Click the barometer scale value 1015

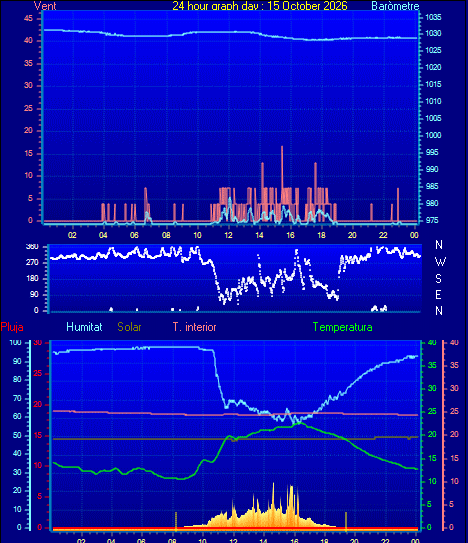pyautogui.click(x=433, y=84)
